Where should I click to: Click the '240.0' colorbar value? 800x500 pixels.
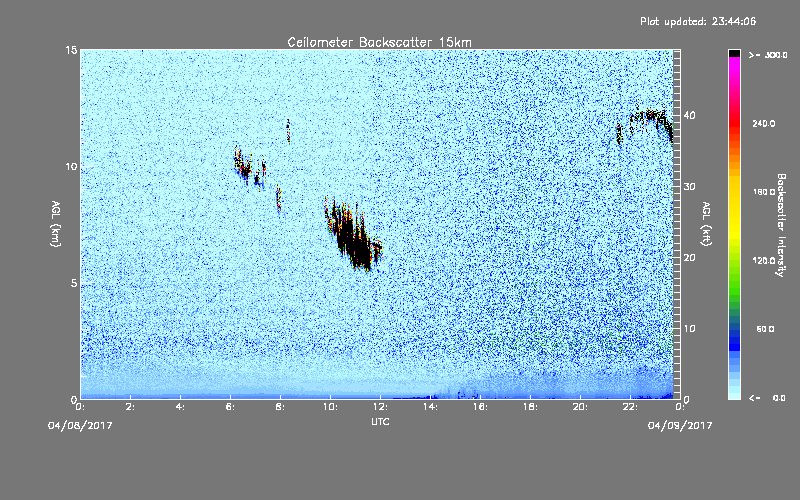click(764, 124)
